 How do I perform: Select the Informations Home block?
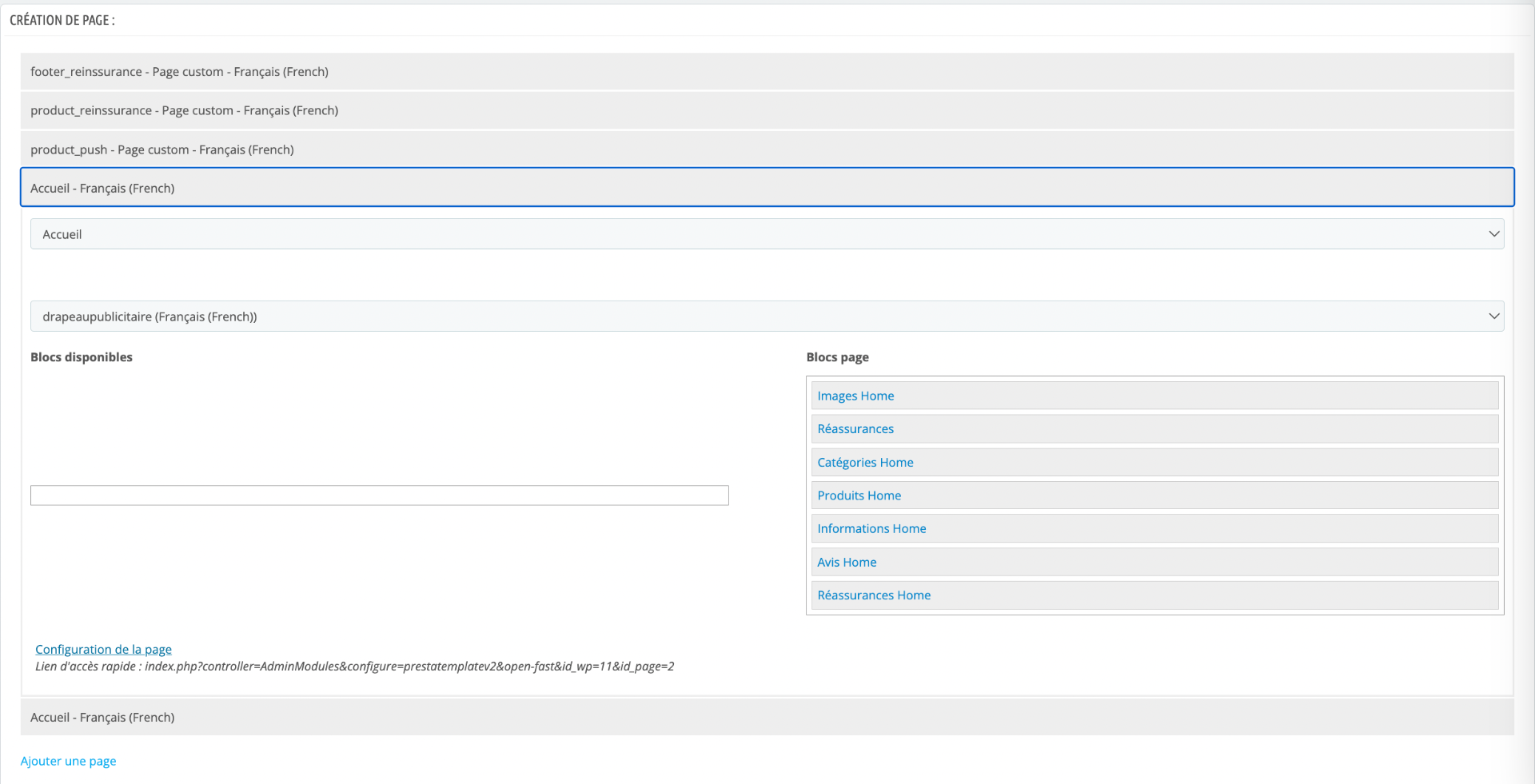[1155, 529]
